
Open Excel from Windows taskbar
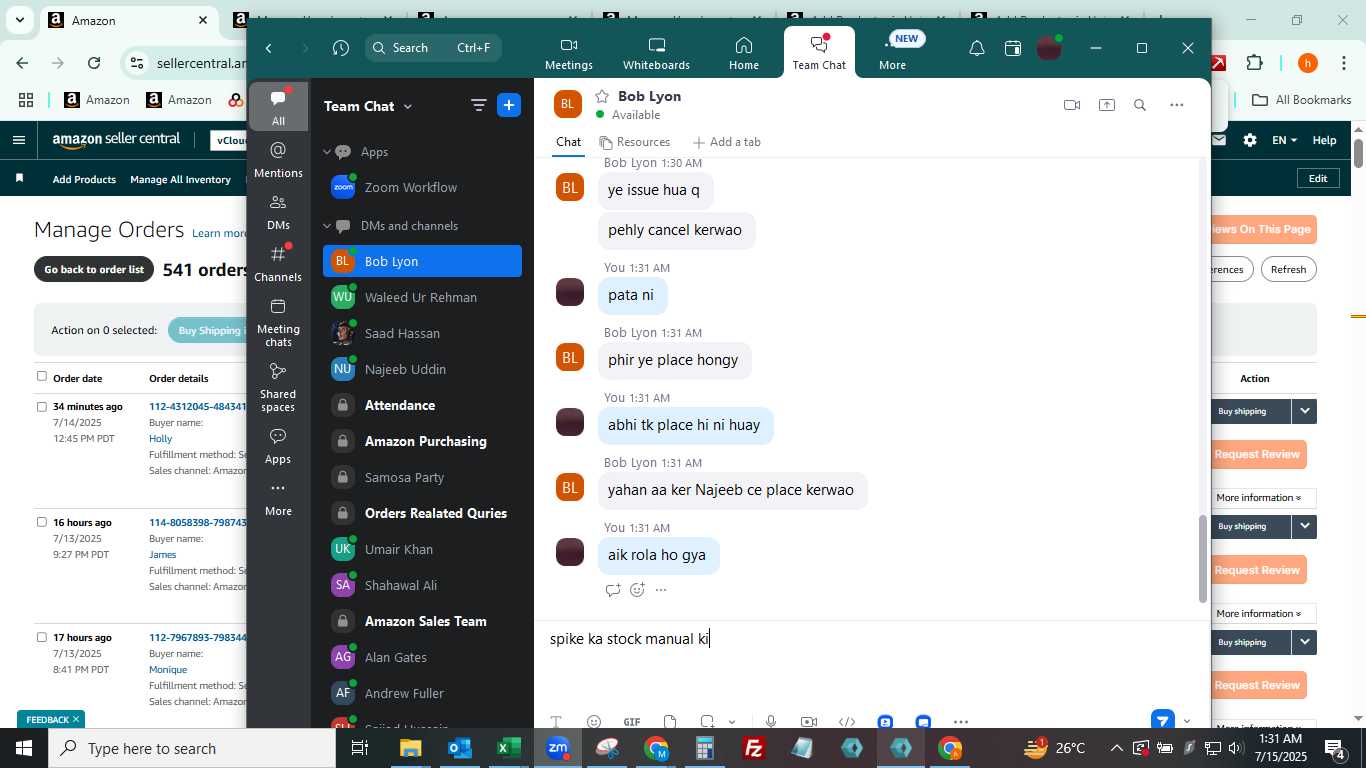click(x=509, y=748)
